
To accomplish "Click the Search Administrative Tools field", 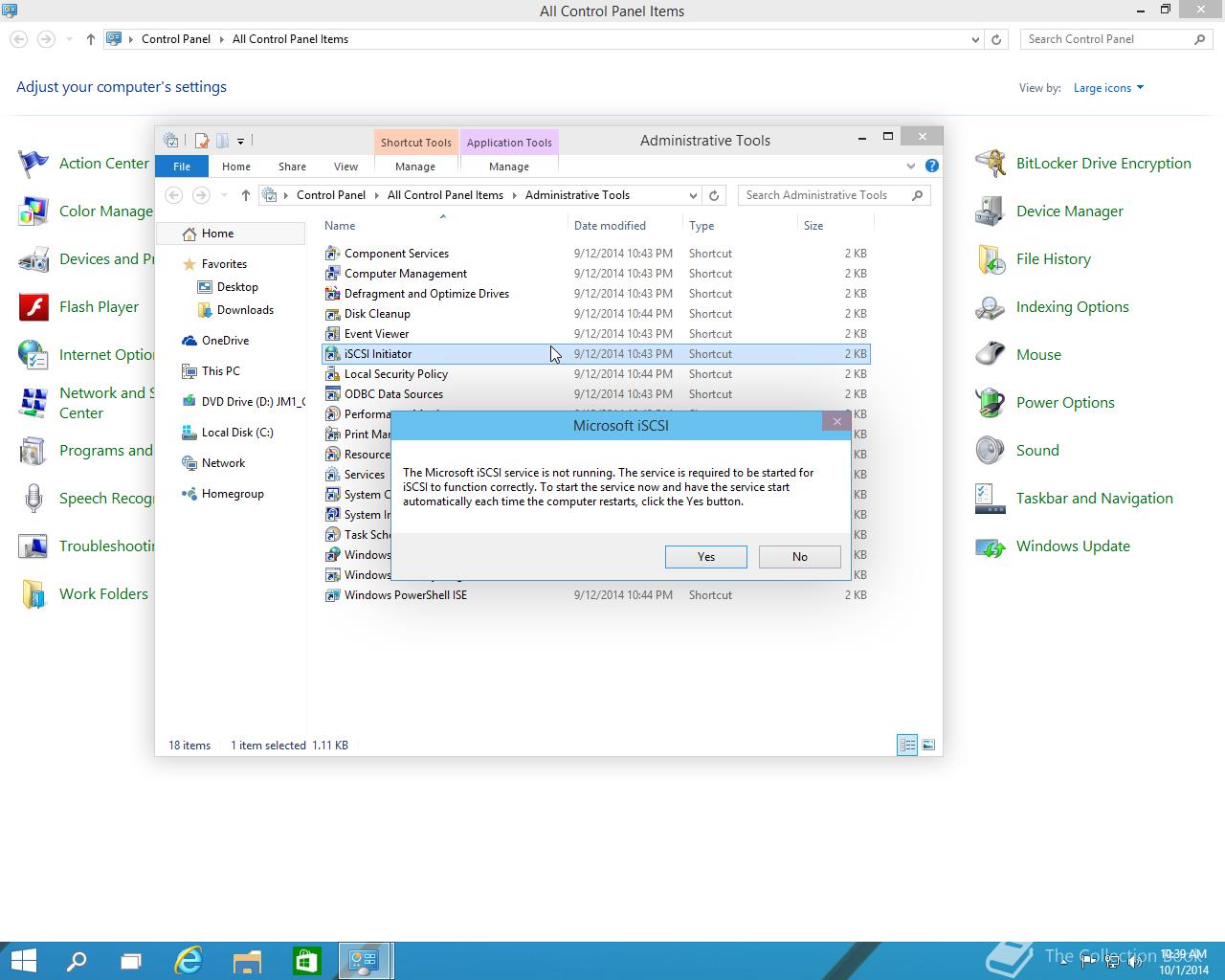I will 834,195.
